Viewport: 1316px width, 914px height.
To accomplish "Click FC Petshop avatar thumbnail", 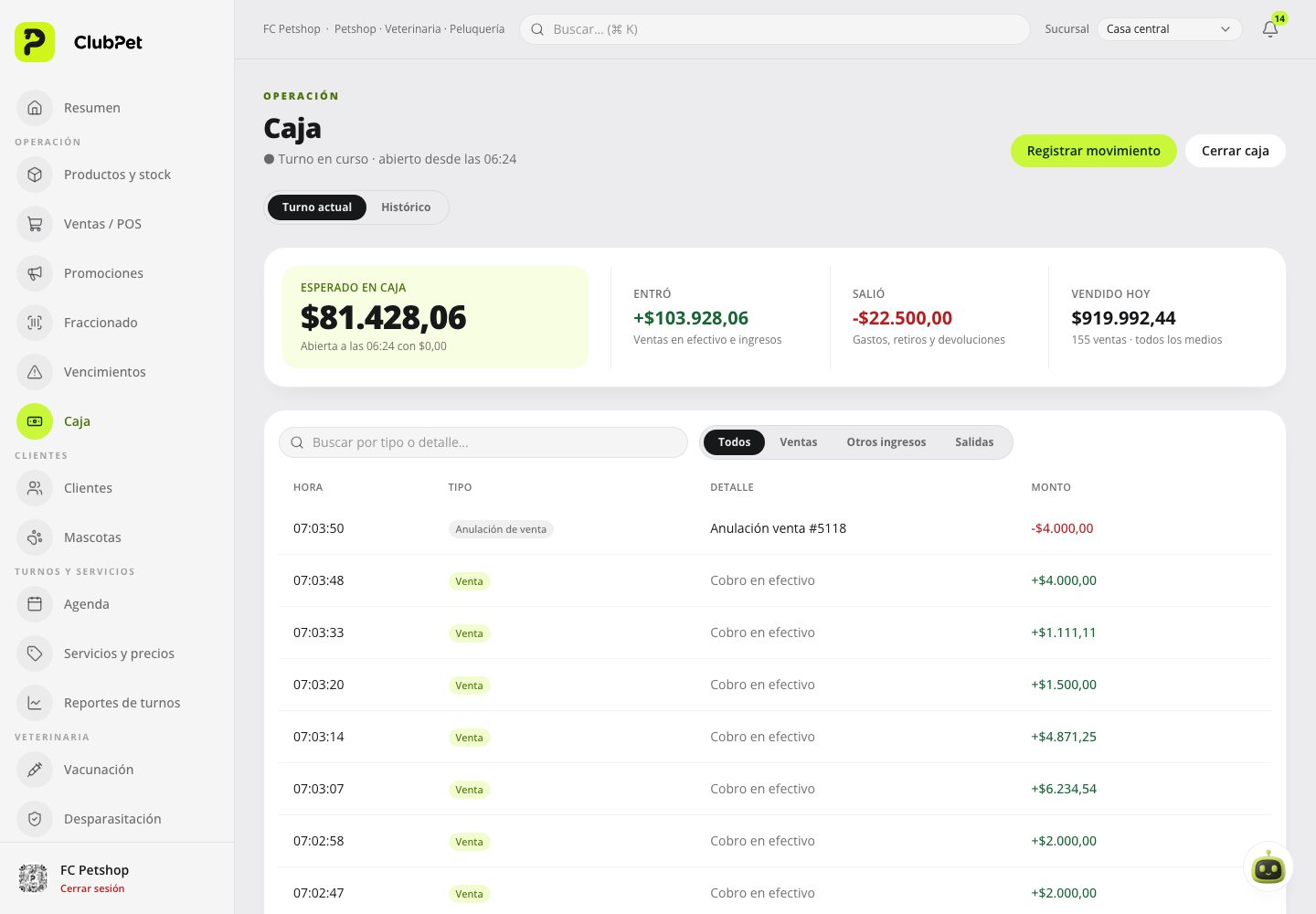I will pyautogui.click(x=33, y=878).
